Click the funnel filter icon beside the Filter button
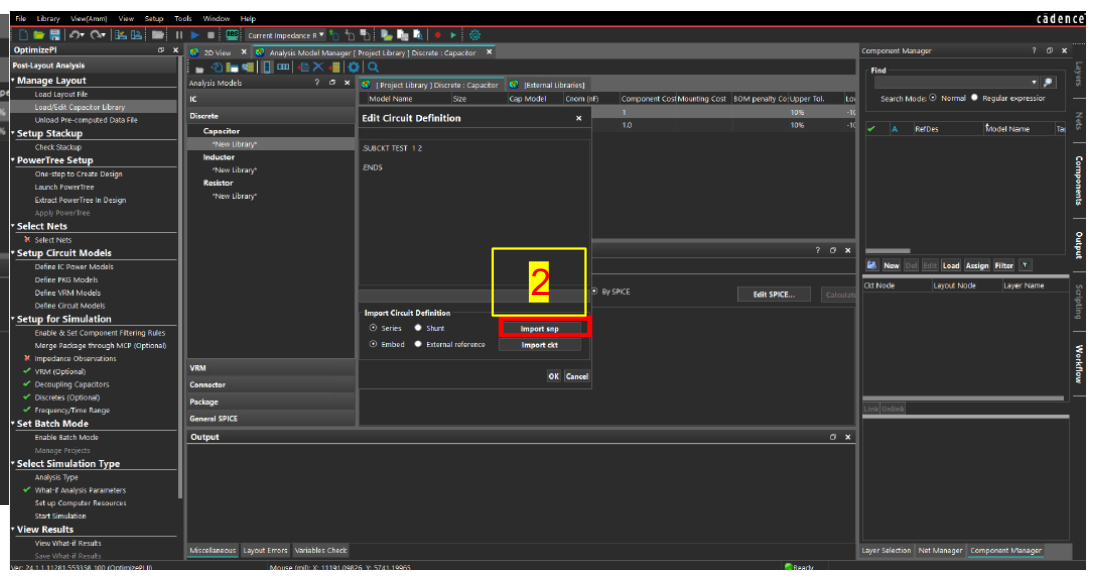1099x579 pixels. point(1025,265)
